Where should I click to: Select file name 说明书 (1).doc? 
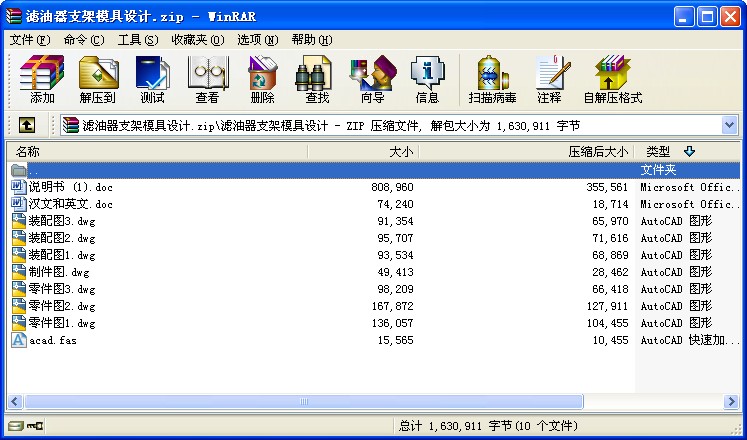[71, 187]
